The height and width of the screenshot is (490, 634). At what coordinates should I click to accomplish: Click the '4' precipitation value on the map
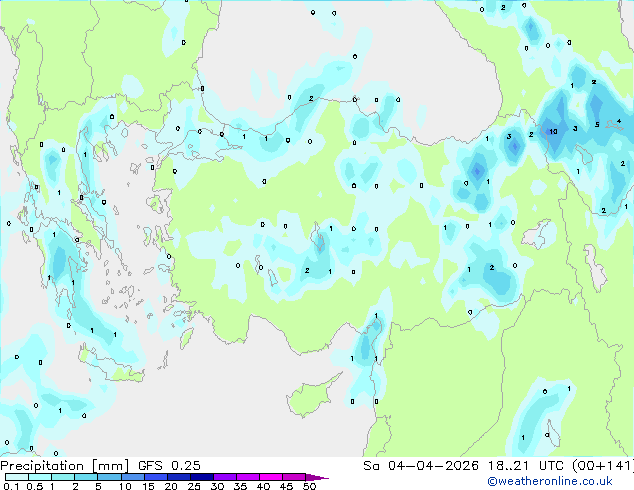[x=619, y=121]
